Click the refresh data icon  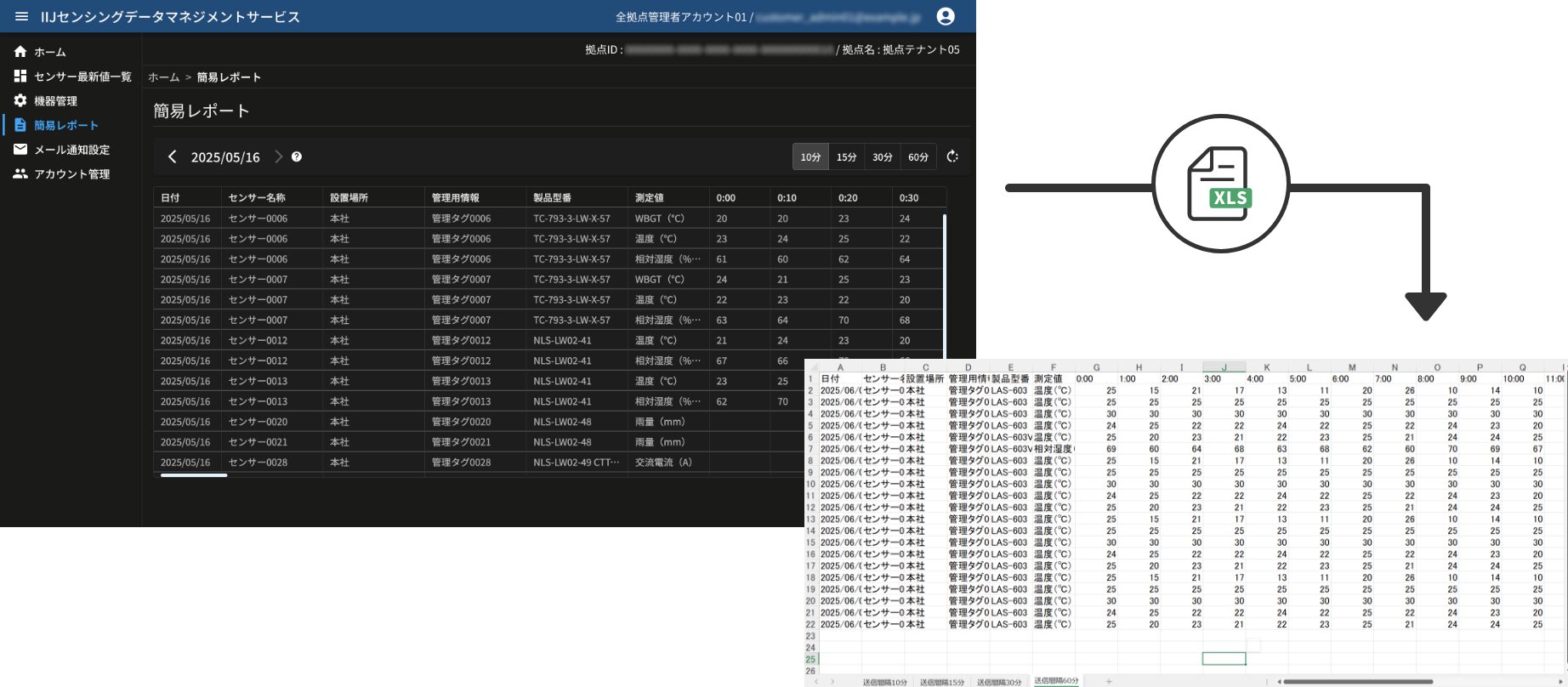tap(952, 156)
